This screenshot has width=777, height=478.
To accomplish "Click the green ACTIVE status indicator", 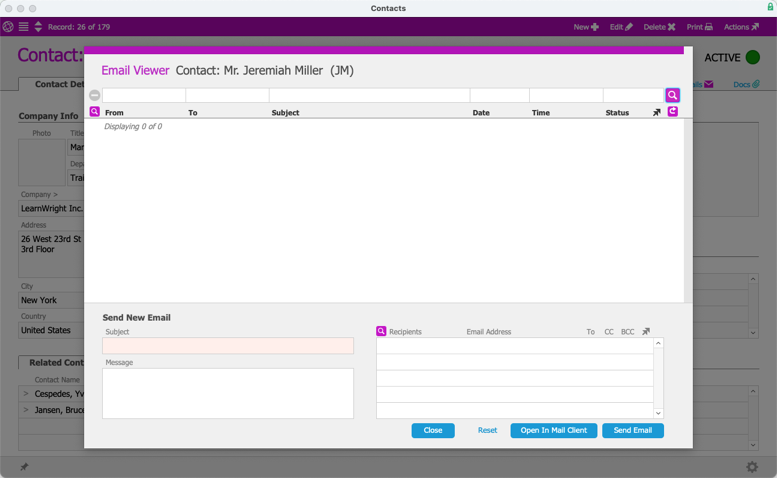I will coord(753,57).
